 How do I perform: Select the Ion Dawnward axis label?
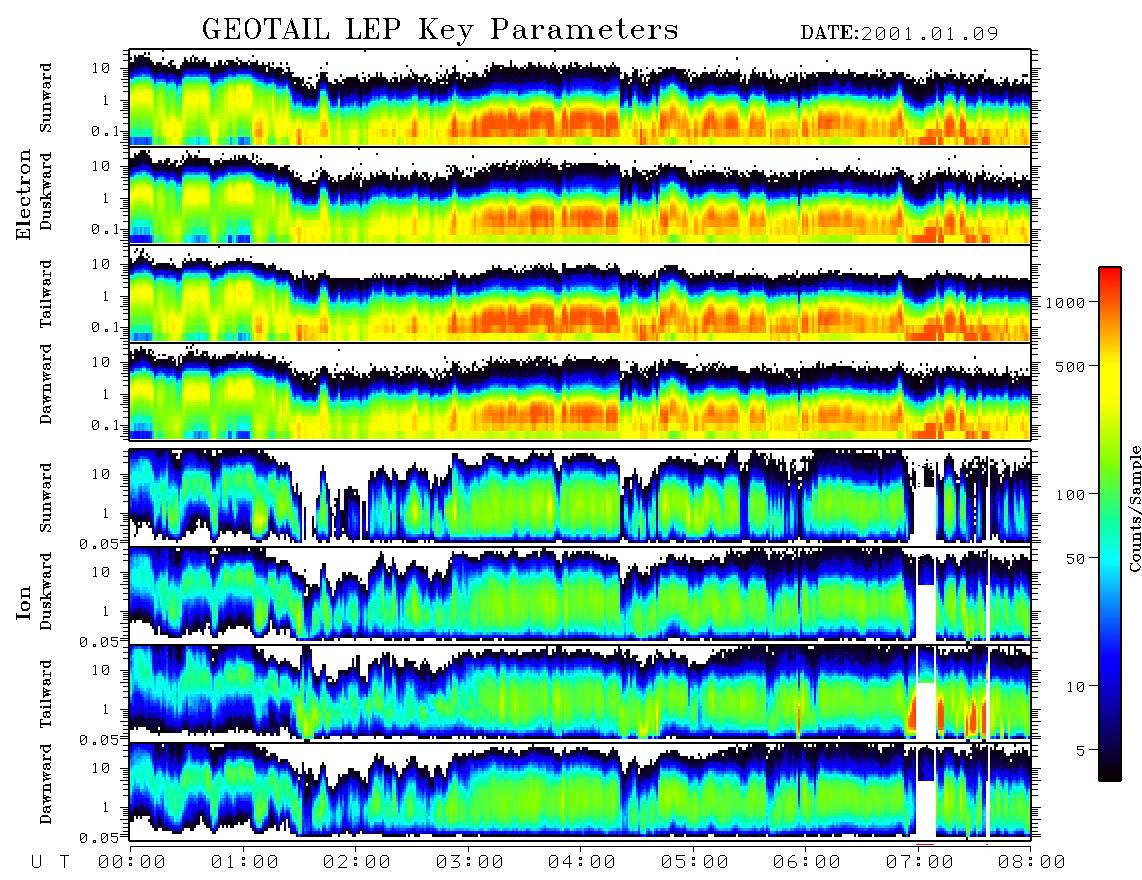pos(46,784)
